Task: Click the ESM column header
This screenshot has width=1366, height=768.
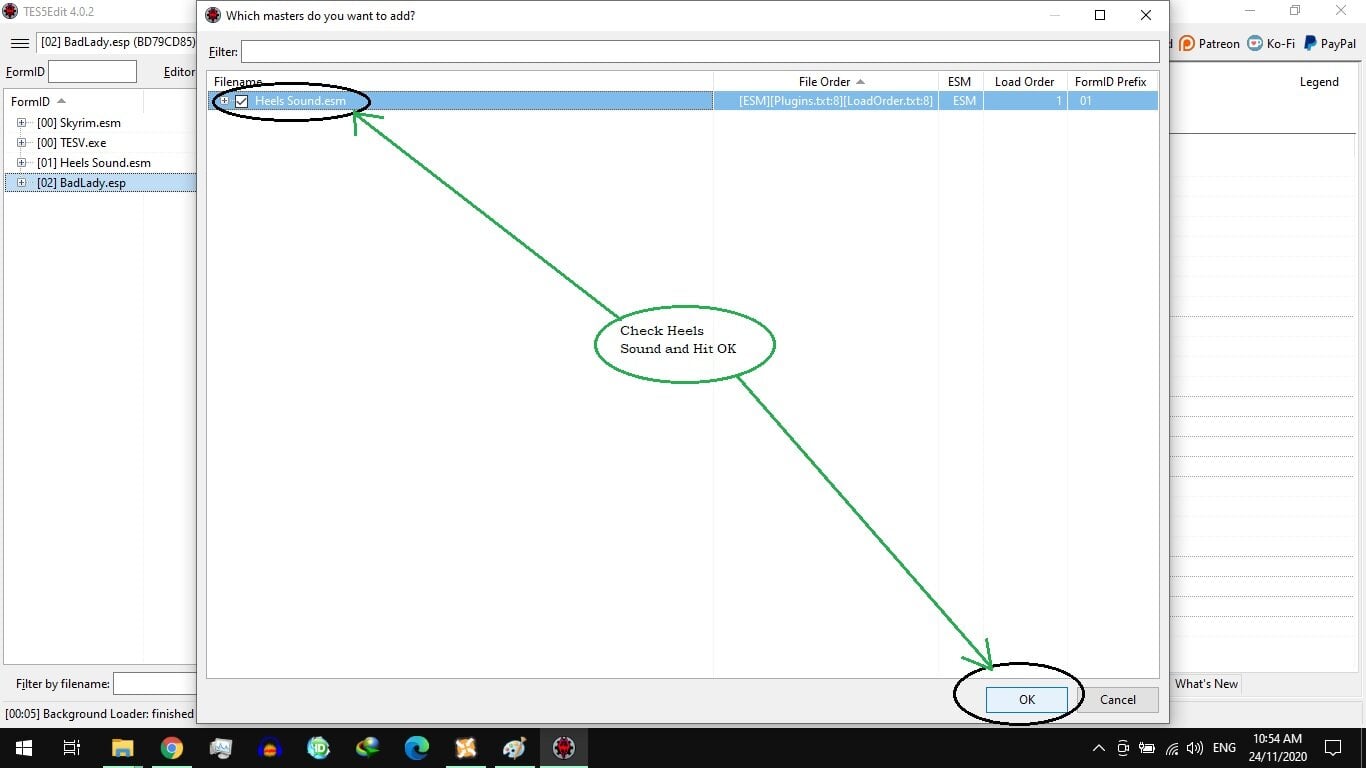Action: coord(960,82)
